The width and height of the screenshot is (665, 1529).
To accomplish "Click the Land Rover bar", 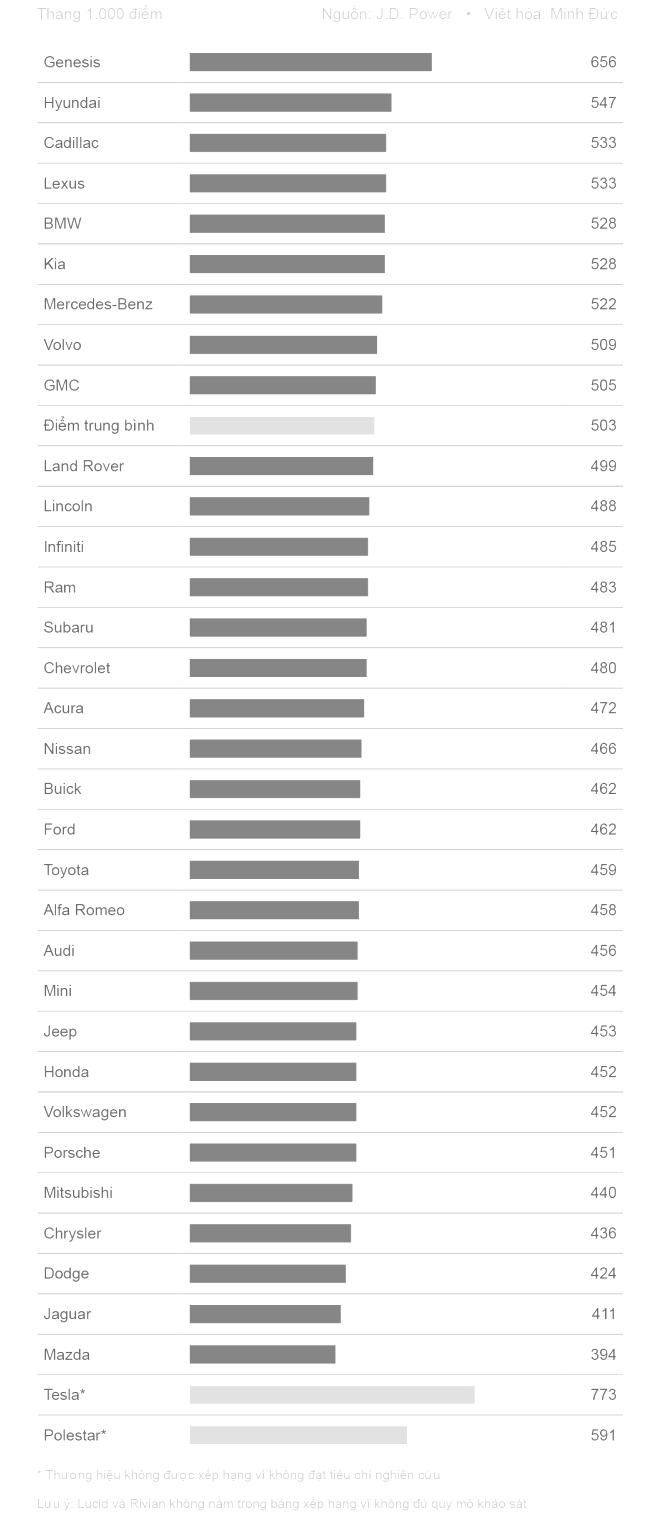I will point(281,466).
